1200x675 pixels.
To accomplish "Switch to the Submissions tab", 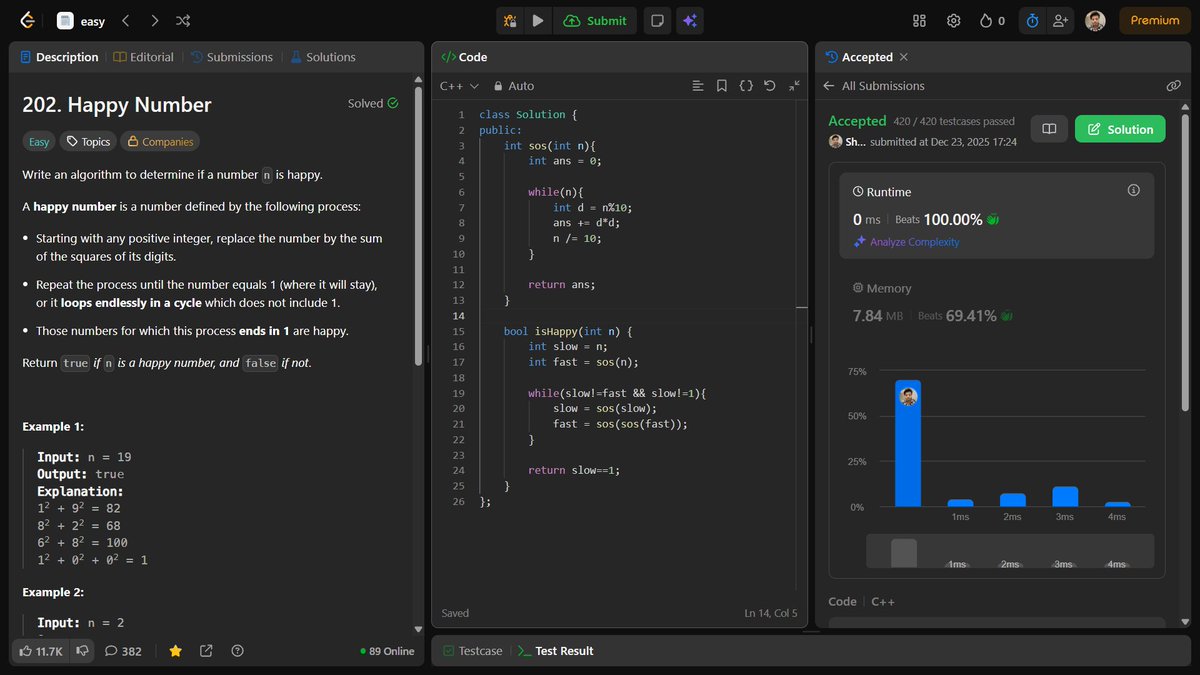I will (x=231, y=57).
